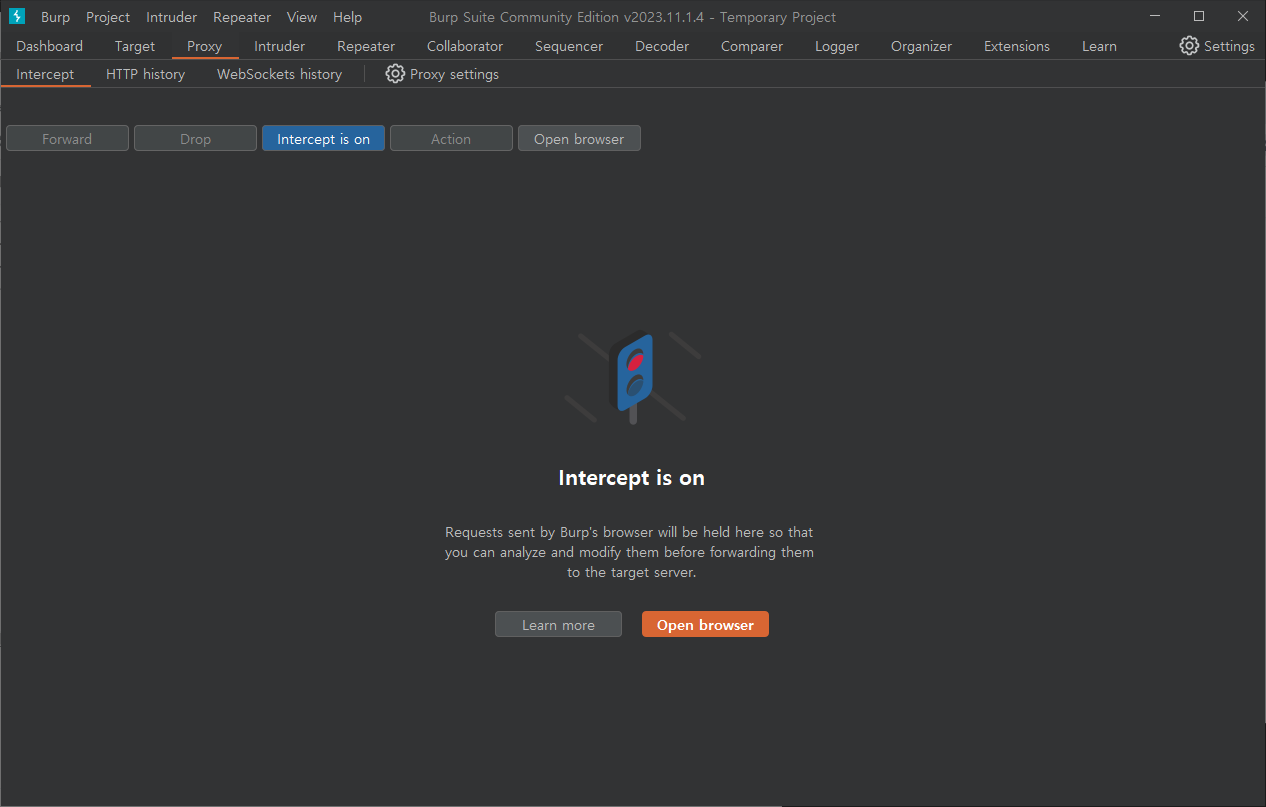Open the Help menu
The height and width of the screenshot is (807, 1266).
tap(347, 17)
